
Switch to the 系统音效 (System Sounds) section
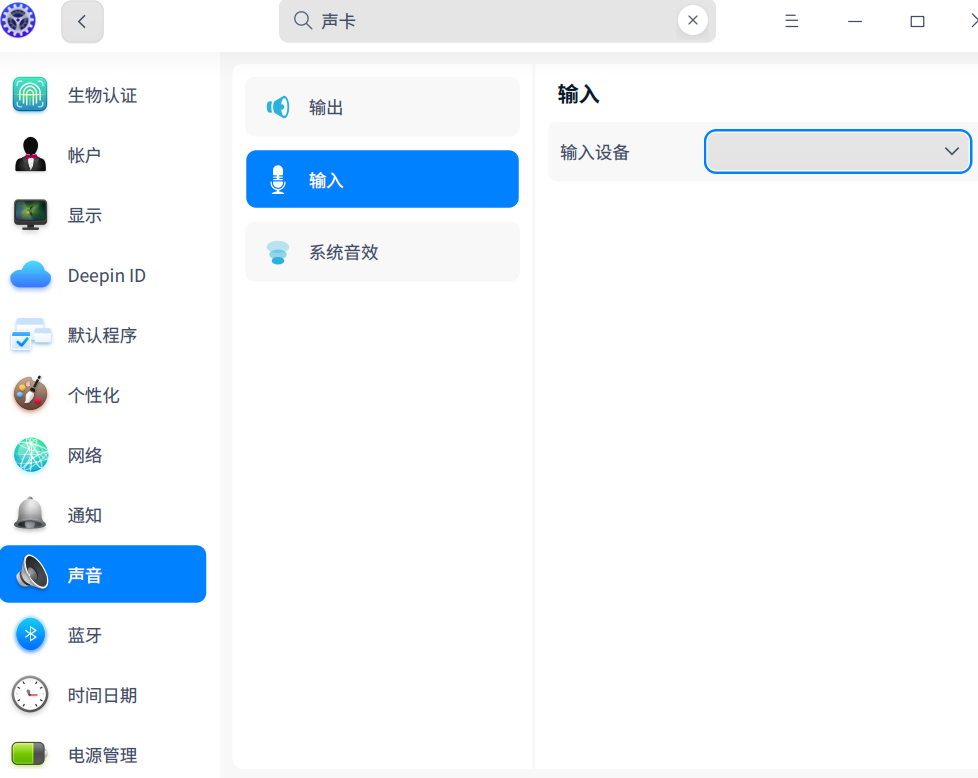tap(381, 252)
